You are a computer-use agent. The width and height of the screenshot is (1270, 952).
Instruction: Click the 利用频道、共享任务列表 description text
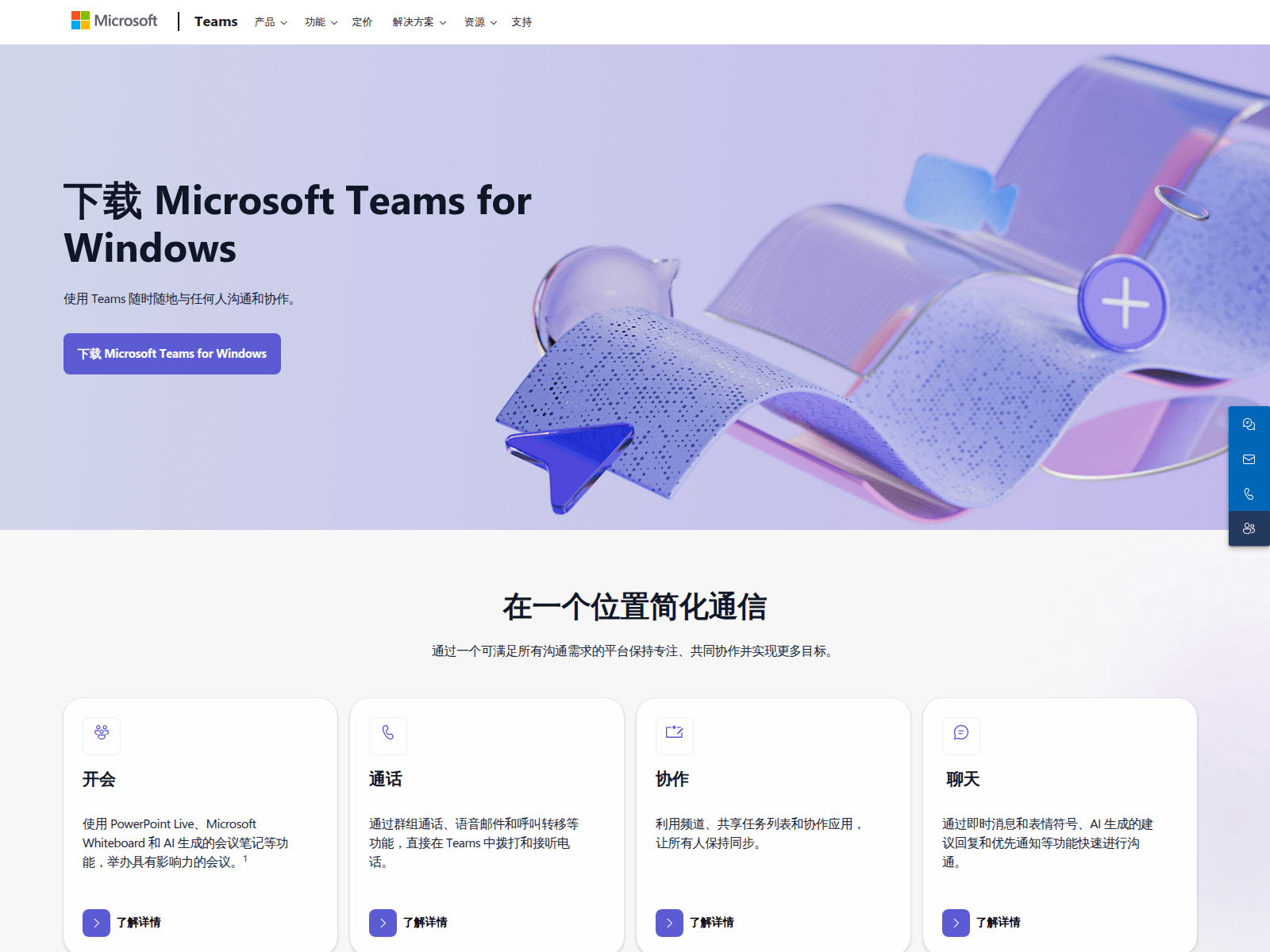pyautogui.click(x=760, y=834)
